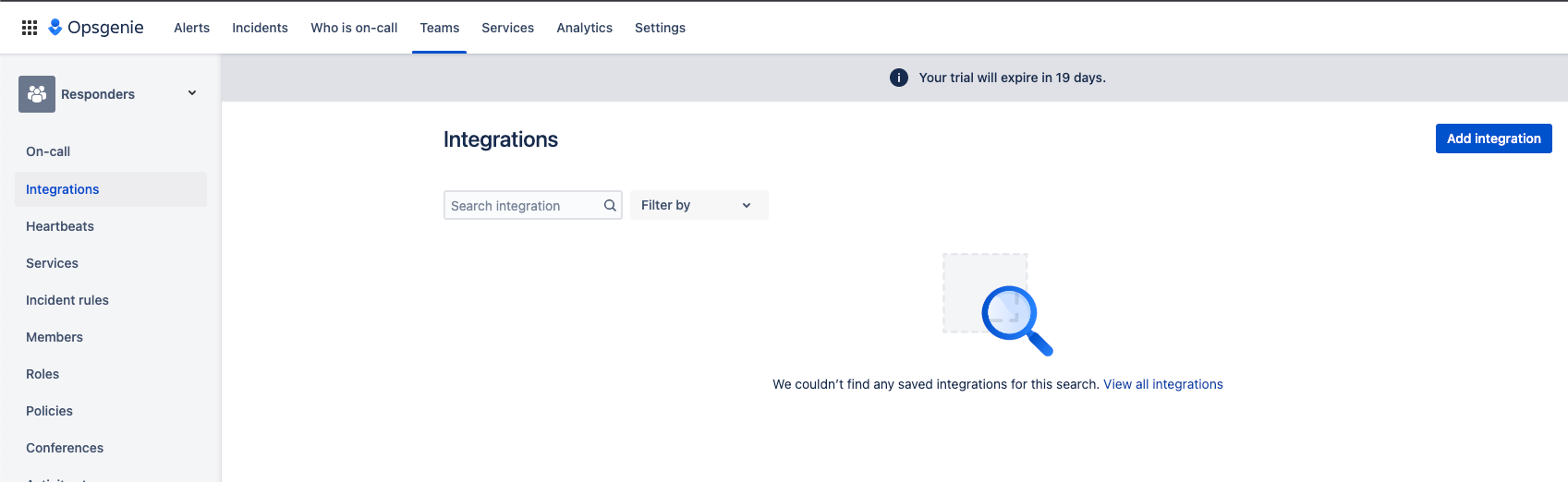1568x482 pixels.
Task: Open the app switcher grid icon
Action: click(x=30, y=28)
